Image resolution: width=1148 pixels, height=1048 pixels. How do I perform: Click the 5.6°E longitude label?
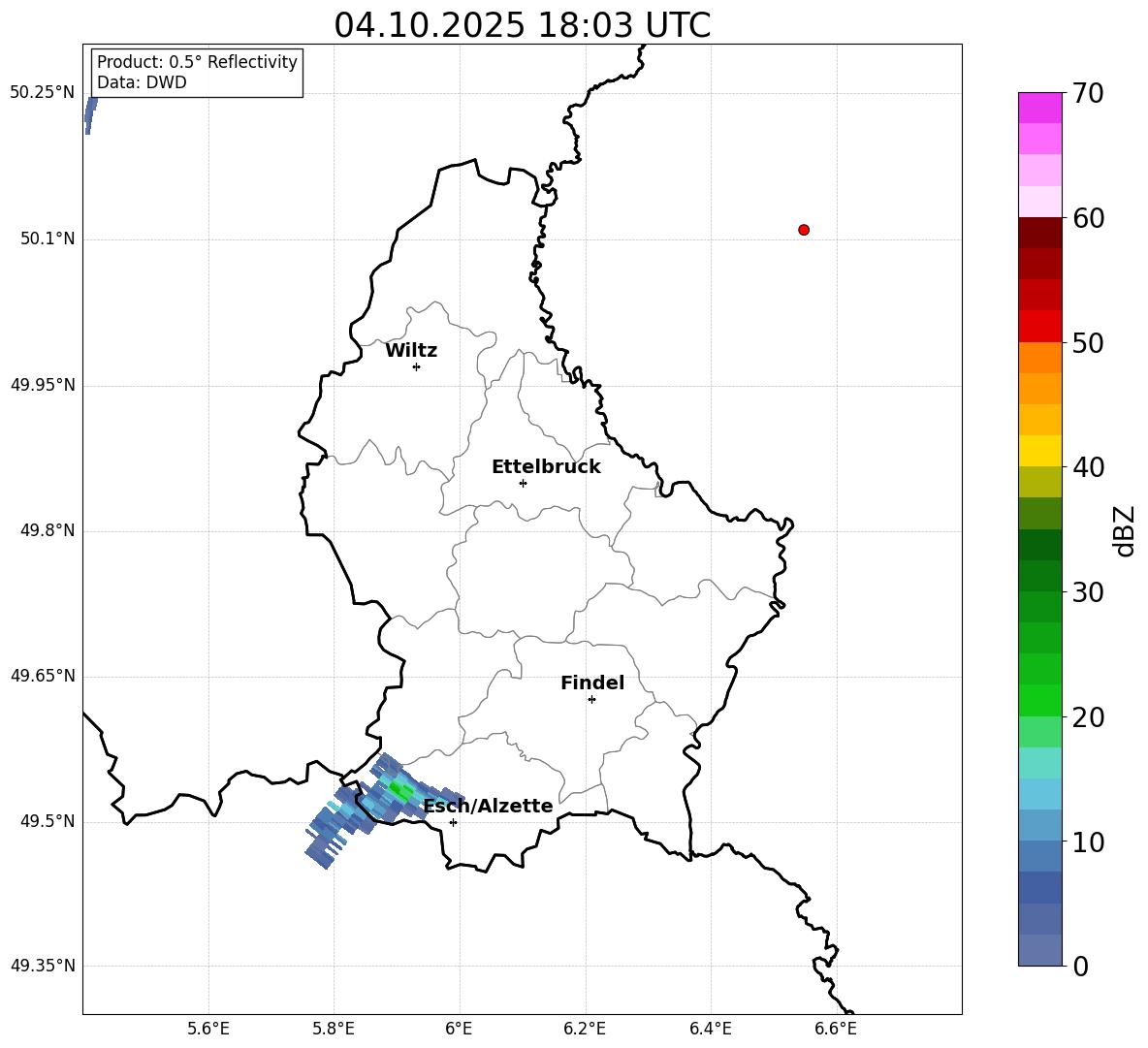point(208,1029)
